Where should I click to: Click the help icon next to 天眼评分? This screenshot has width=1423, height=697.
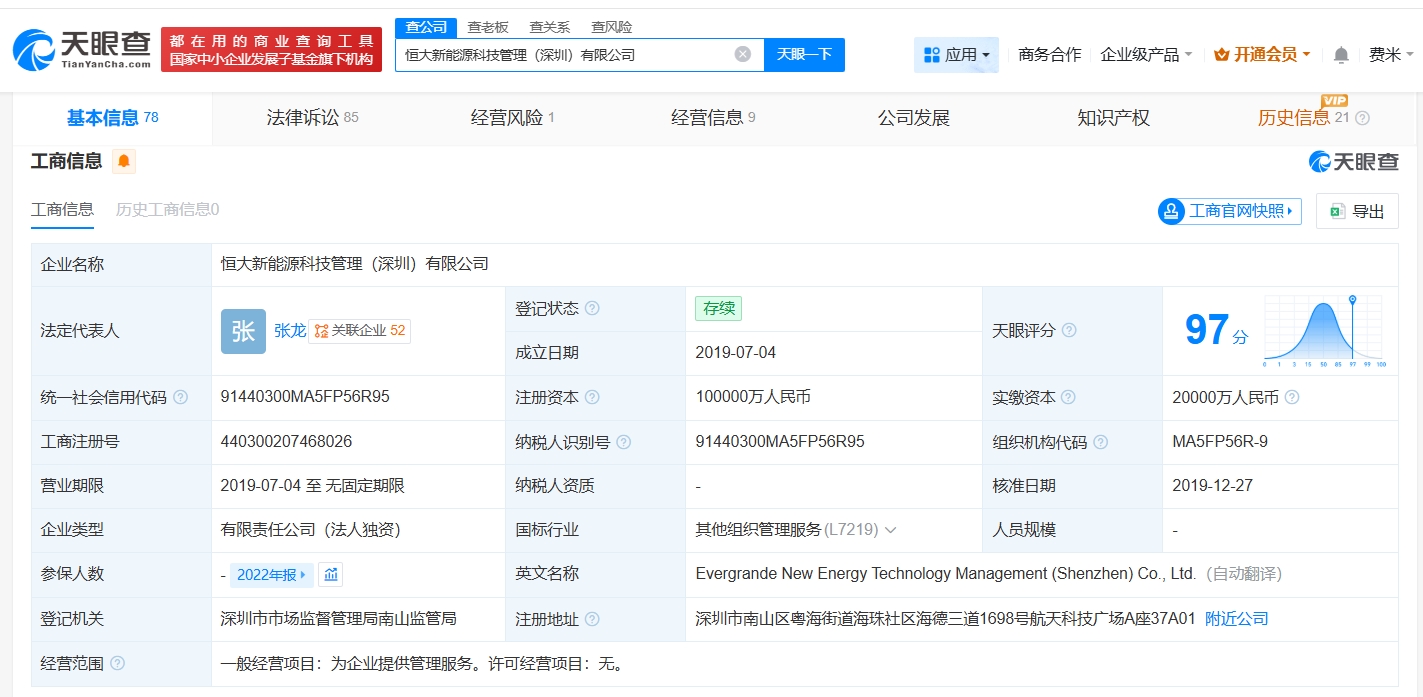pos(1069,330)
